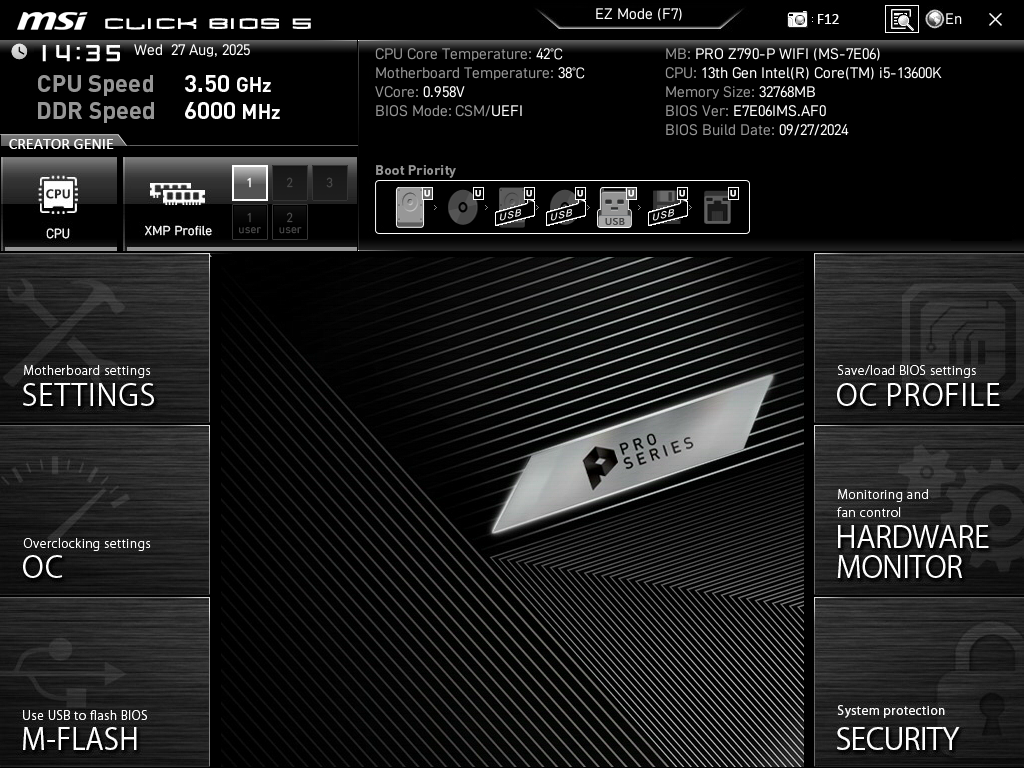
Task: Click the CLICK BIOS 5 title text
Action: 208,24
